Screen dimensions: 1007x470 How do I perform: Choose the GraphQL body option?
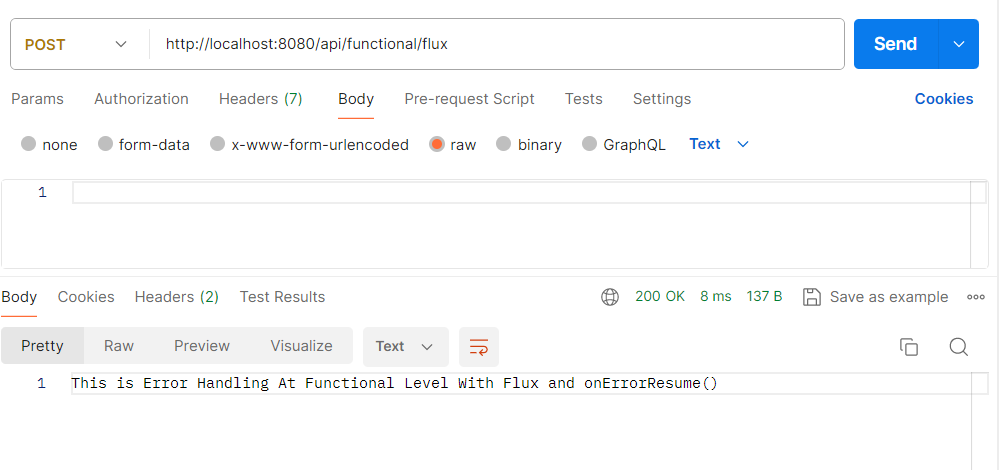(x=590, y=144)
